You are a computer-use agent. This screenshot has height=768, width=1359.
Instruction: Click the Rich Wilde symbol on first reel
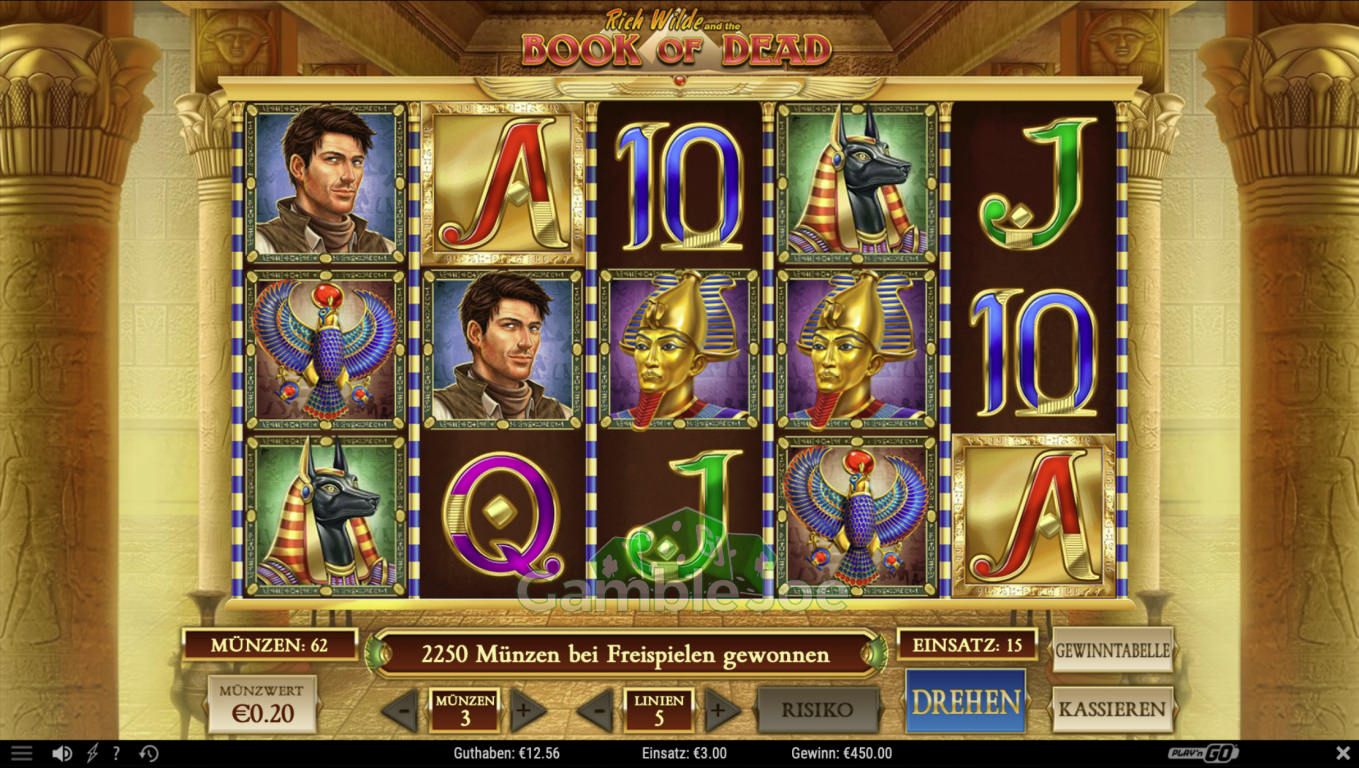325,183
